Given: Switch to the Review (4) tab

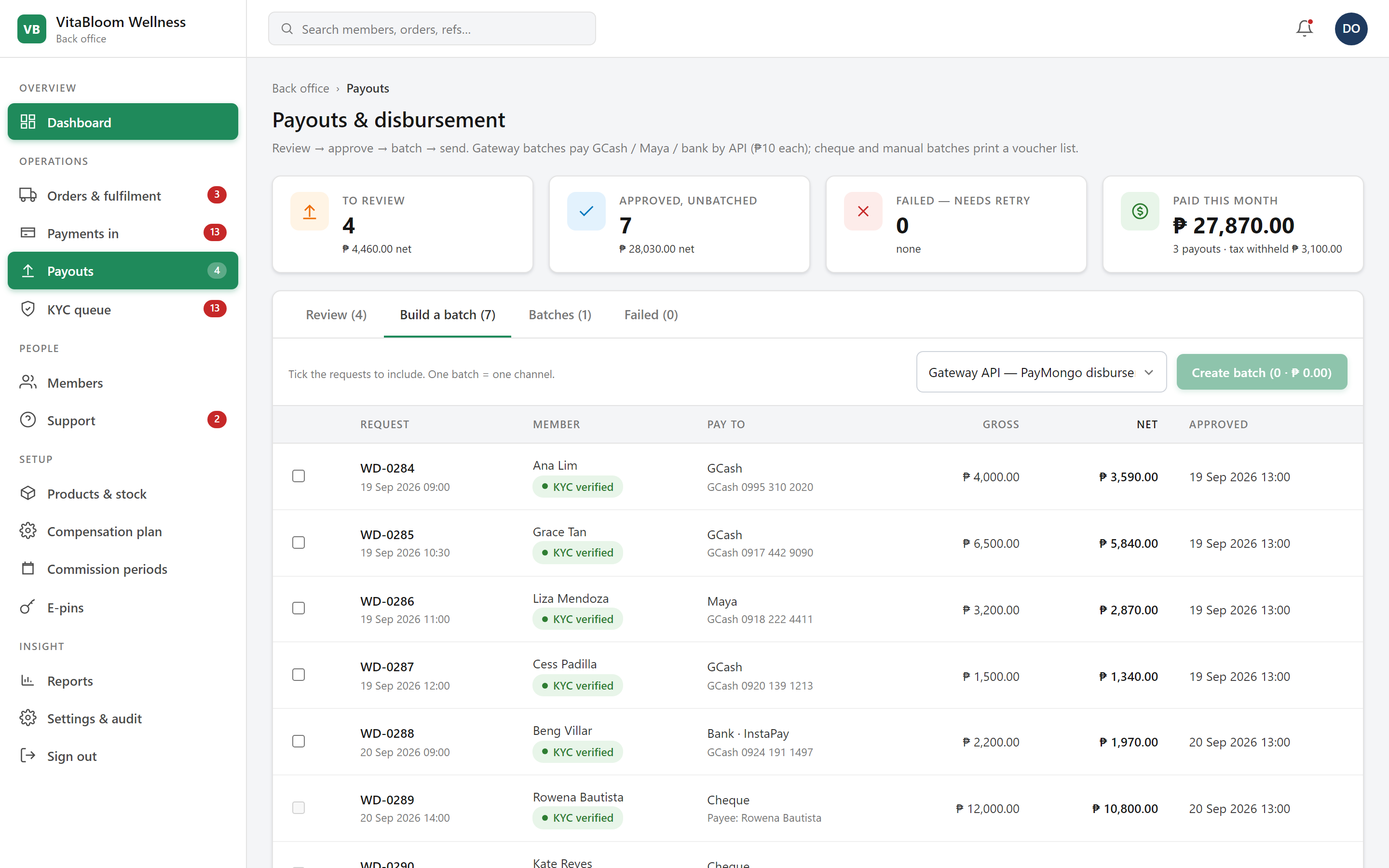Looking at the screenshot, I should (336, 314).
